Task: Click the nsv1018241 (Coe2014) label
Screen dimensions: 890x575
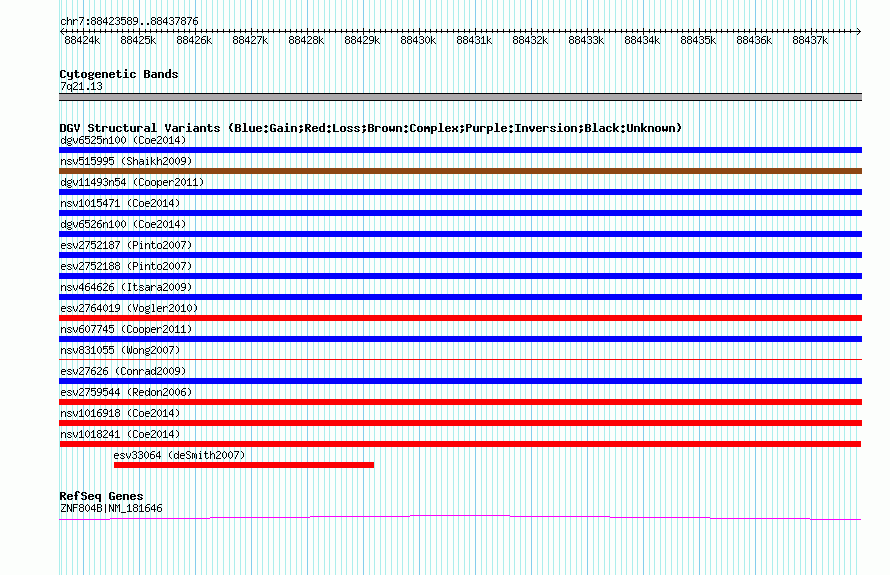Action: click(x=120, y=434)
